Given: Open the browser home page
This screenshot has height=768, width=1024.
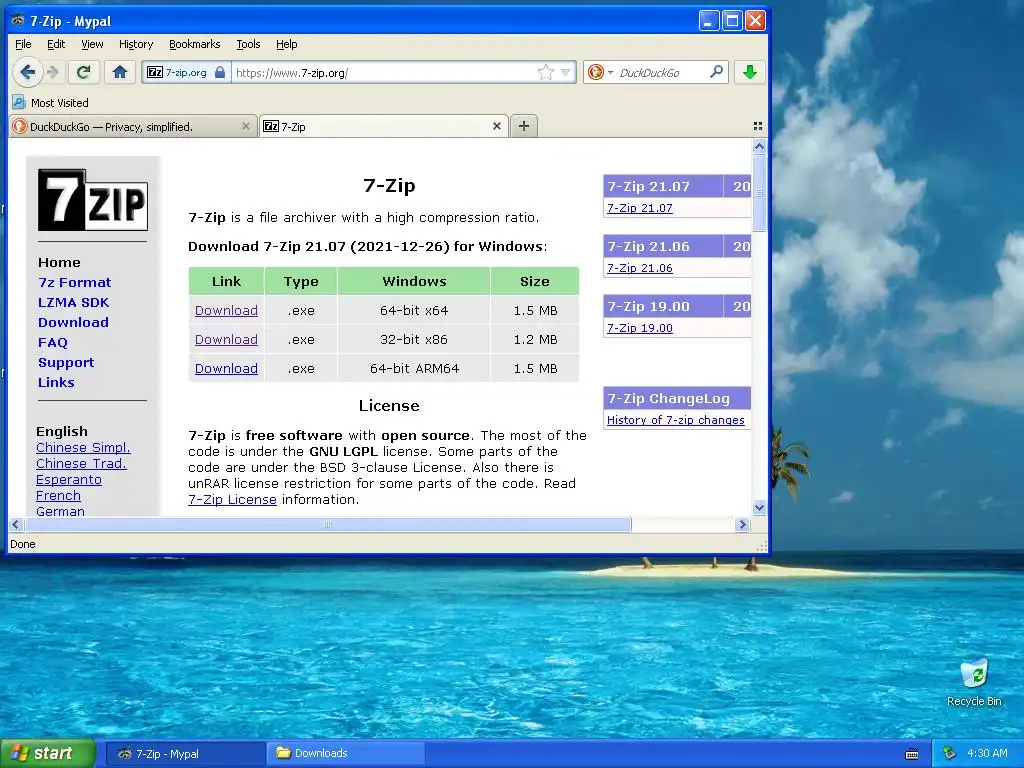Looking at the screenshot, I should [x=120, y=72].
